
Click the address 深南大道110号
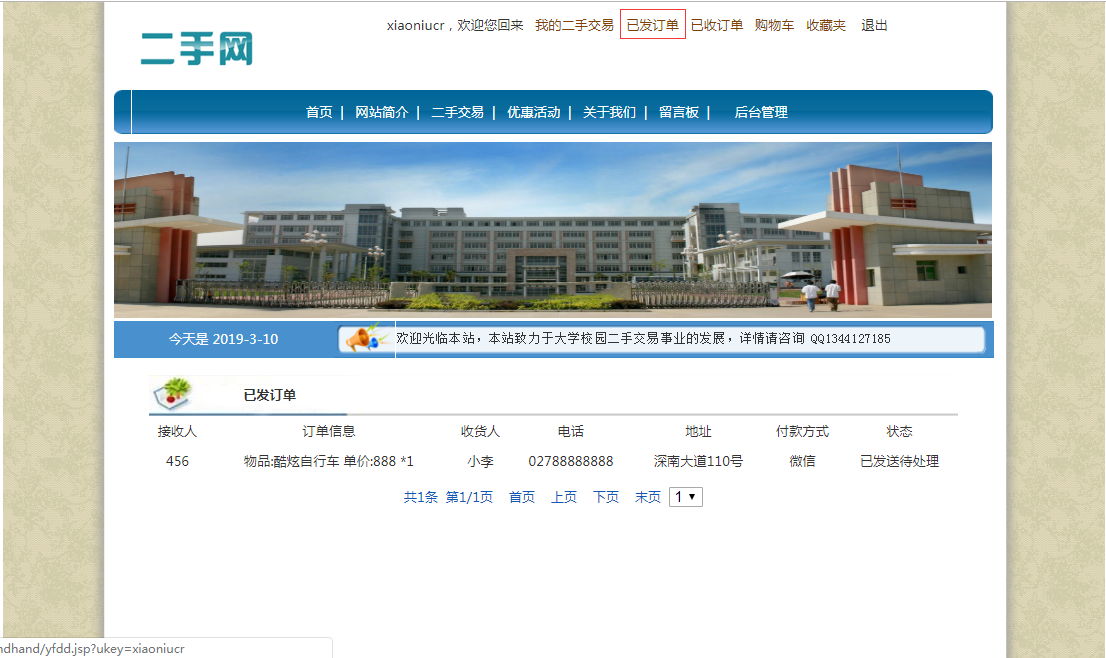[698, 461]
